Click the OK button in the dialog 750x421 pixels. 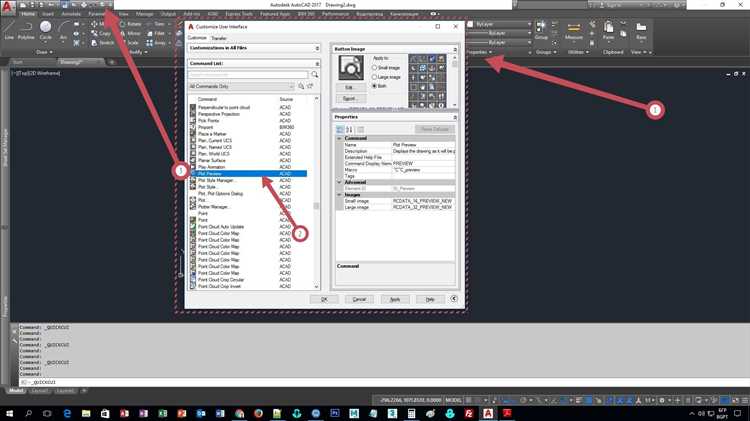324,299
